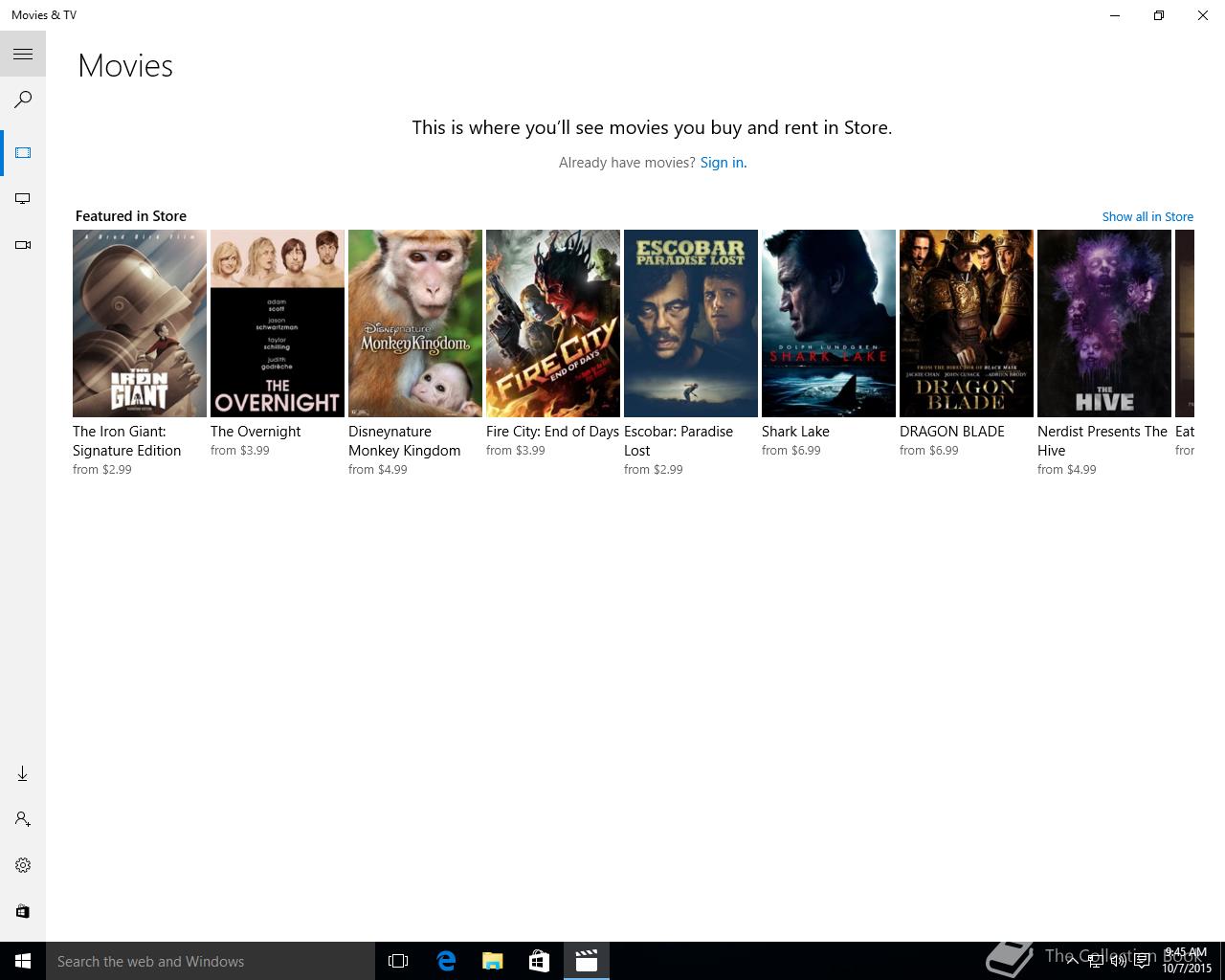Click 'The Iron Giant: Signature Edition' title
This screenshot has width=1225, height=980.
[127, 441]
